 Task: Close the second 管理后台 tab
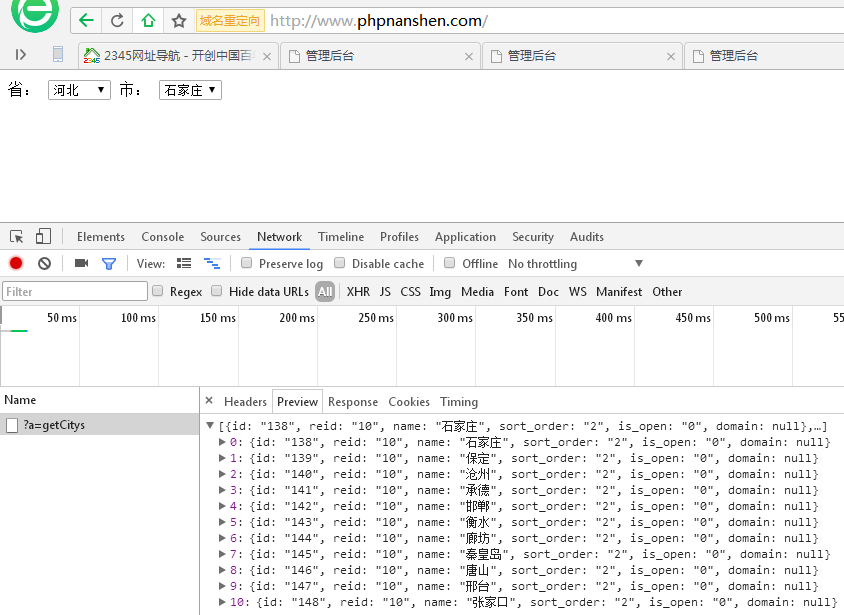[x=671, y=56]
